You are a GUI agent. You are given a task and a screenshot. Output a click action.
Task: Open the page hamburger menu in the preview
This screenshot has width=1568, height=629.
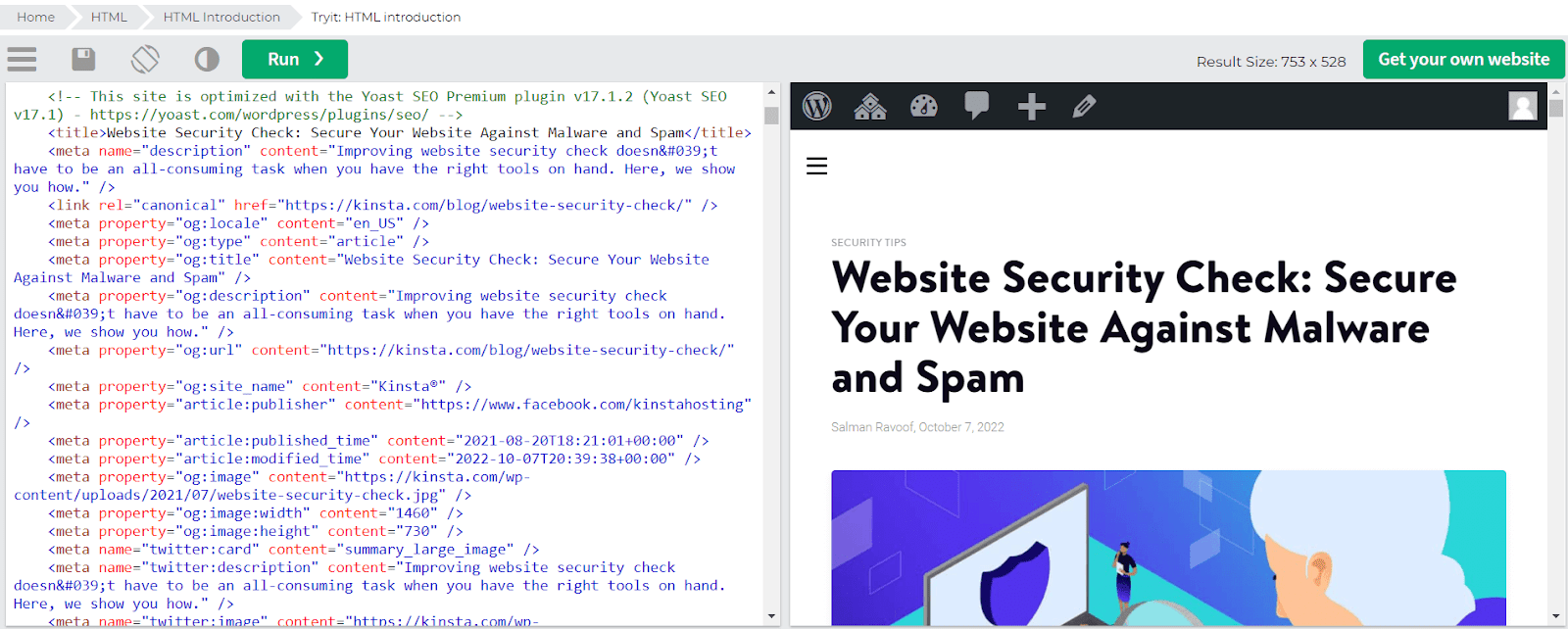point(817,167)
